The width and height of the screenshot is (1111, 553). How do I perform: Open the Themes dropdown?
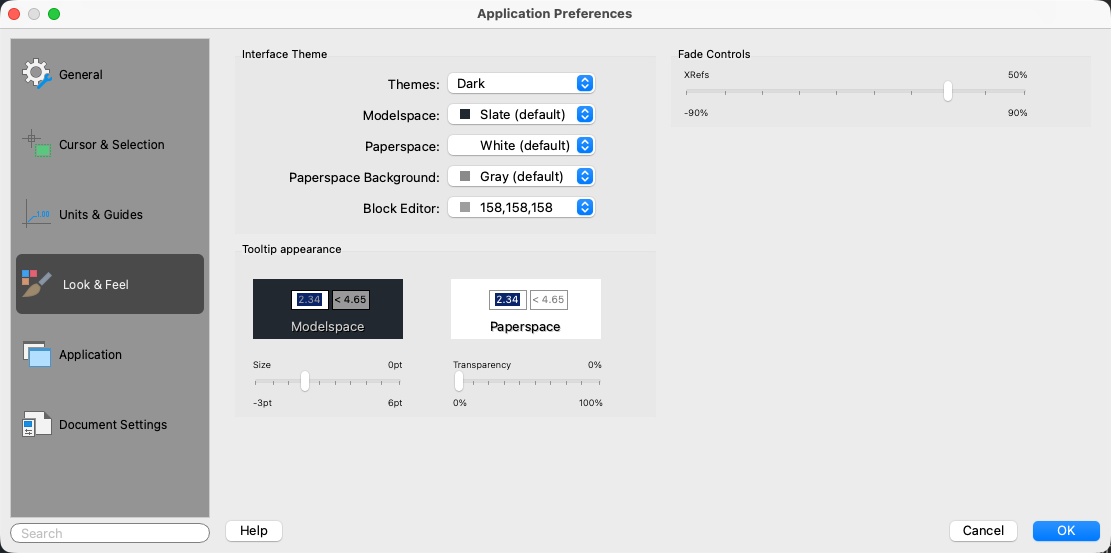click(521, 84)
